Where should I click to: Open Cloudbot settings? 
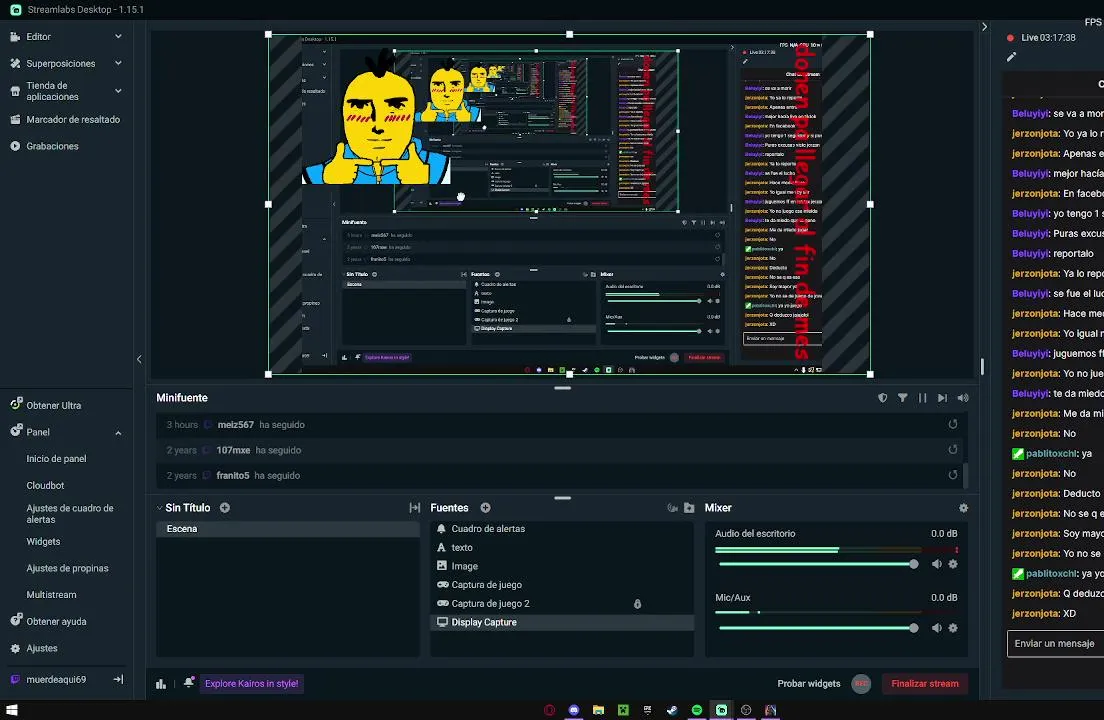(x=45, y=486)
